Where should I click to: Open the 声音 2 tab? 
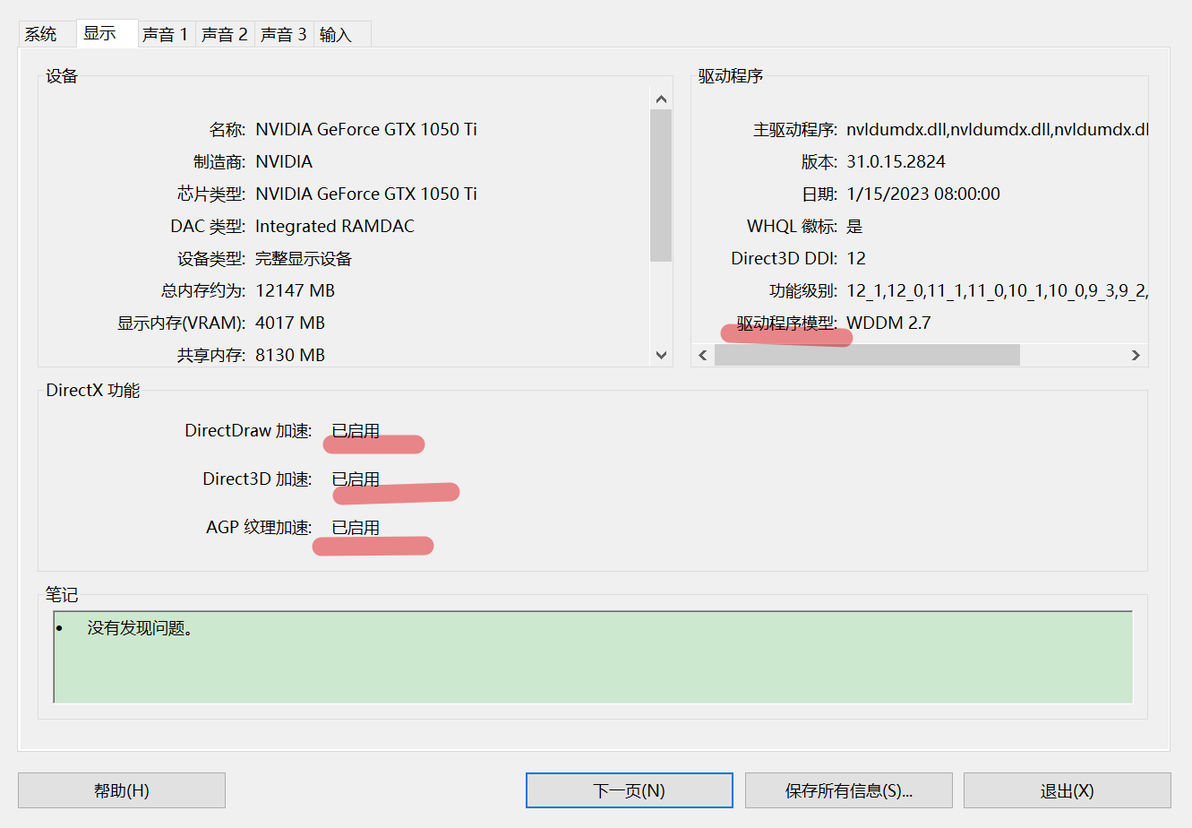[224, 34]
